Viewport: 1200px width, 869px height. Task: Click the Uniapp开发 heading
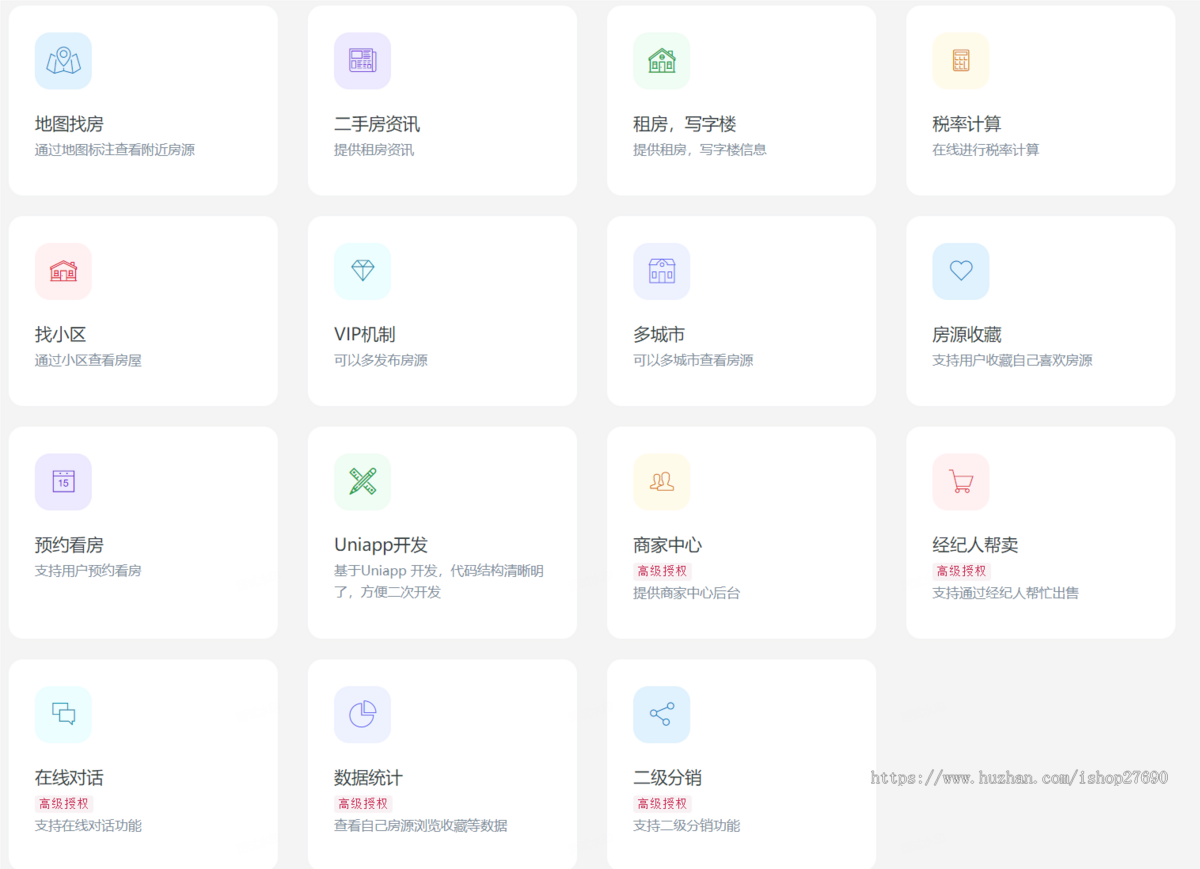click(x=381, y=545)
